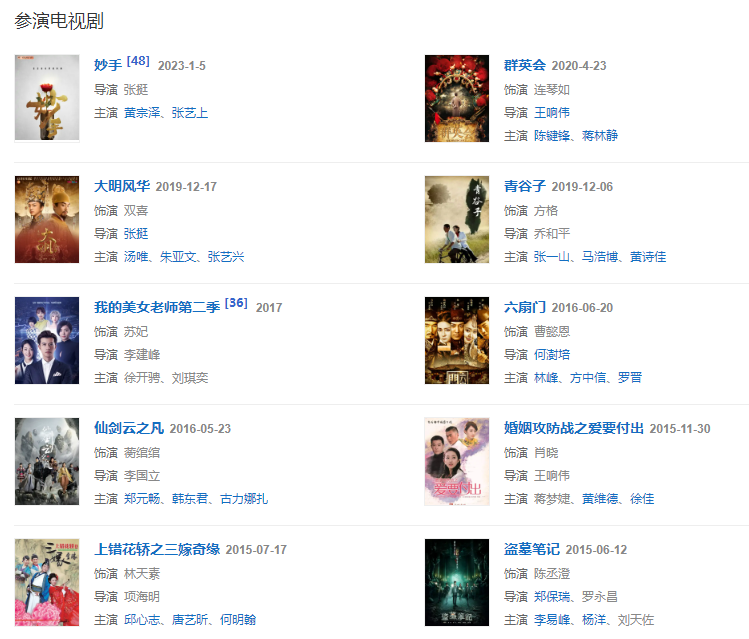This screenshot has width=749, height=639.
Task: Open the 仙剑云之凡 poster thumbnail
Action: [47, 461]
